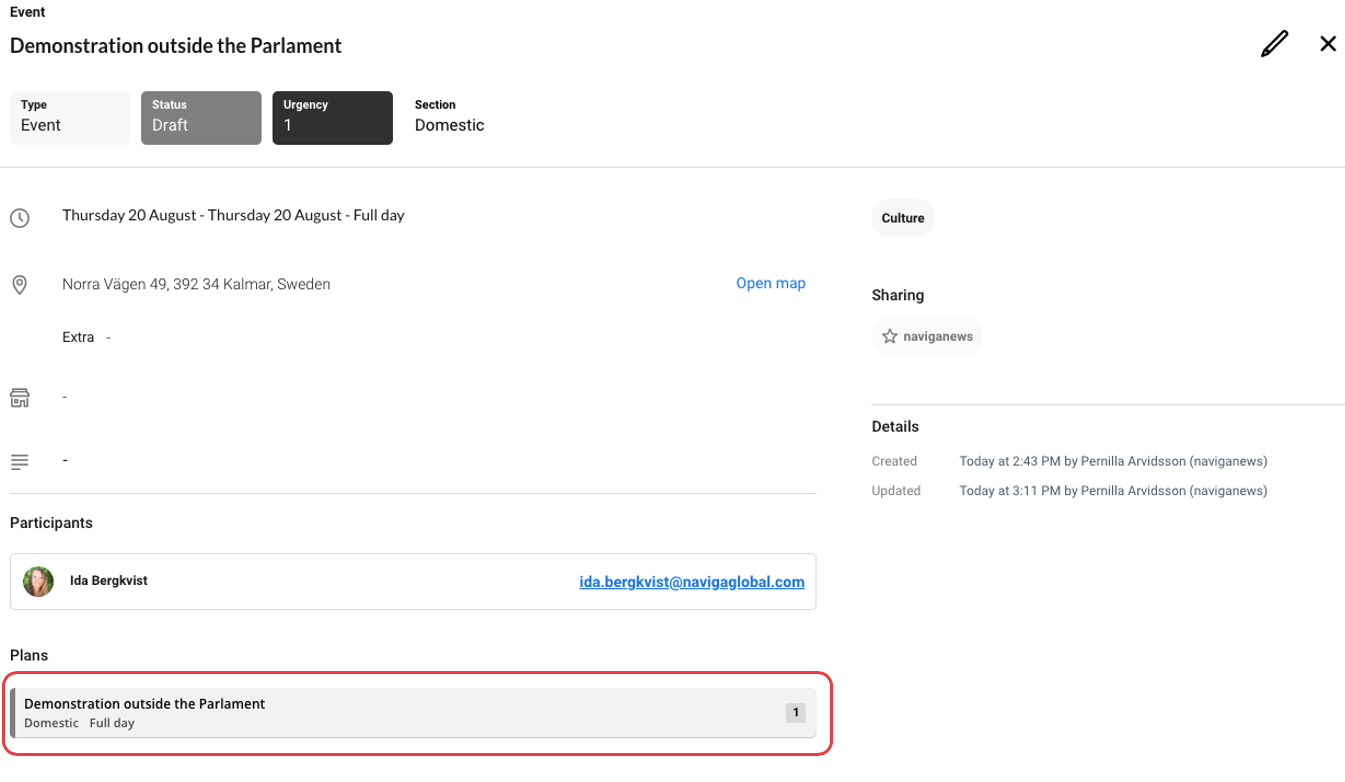Click the Section Domestic field

449,118
